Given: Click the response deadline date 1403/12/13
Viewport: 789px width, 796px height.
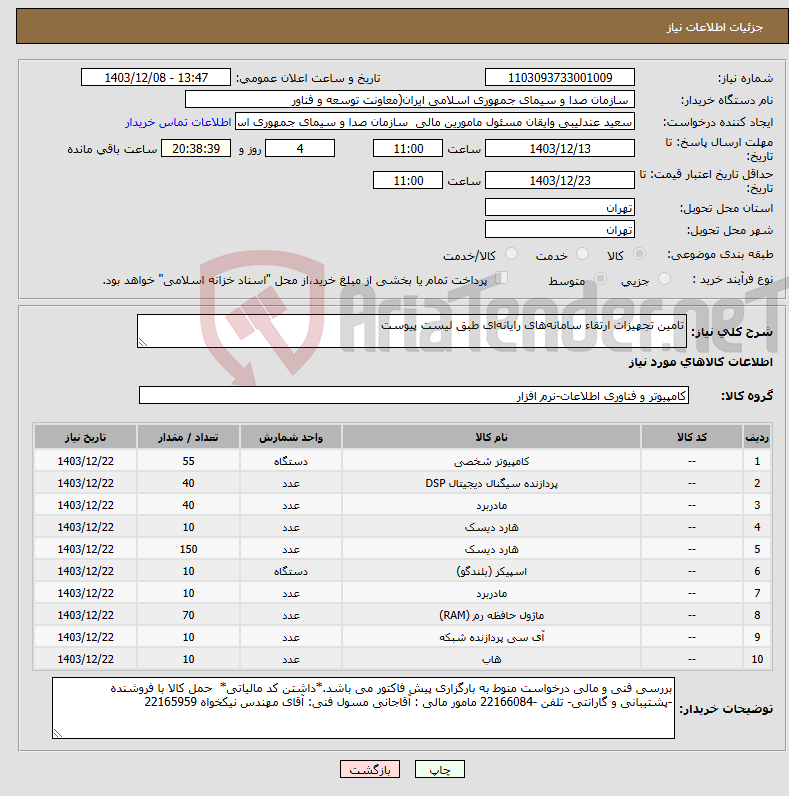Looking at the screenshot, I should [560, 149].
